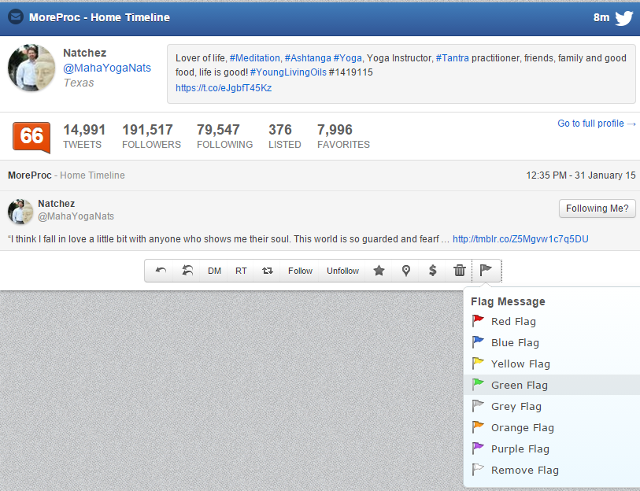The height and width of the screenshot is (491, 640).
Task: Click the Unfollow toolbar button
Action: 342,271
